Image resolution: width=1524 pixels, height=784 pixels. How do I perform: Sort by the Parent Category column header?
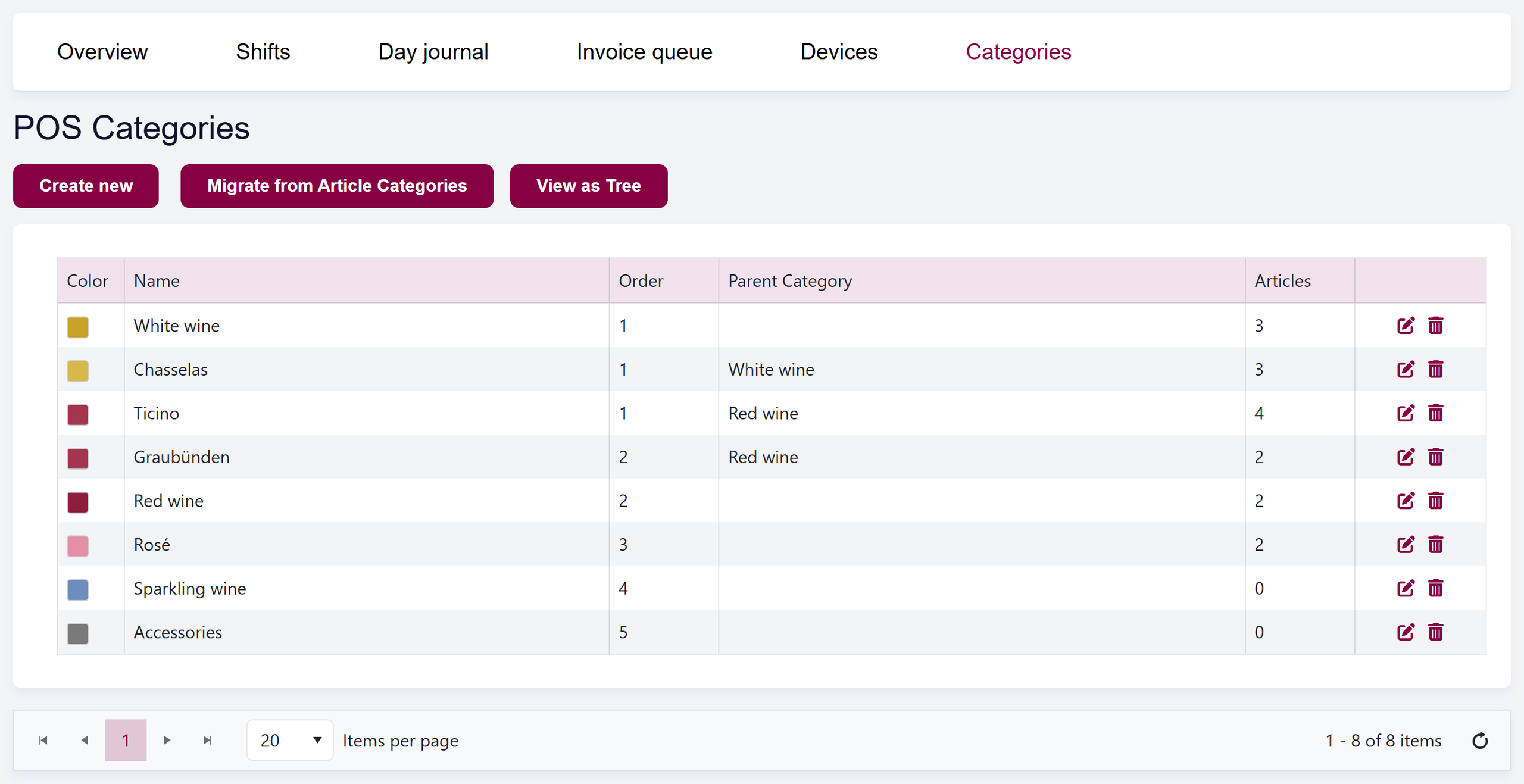coord(982,280)
